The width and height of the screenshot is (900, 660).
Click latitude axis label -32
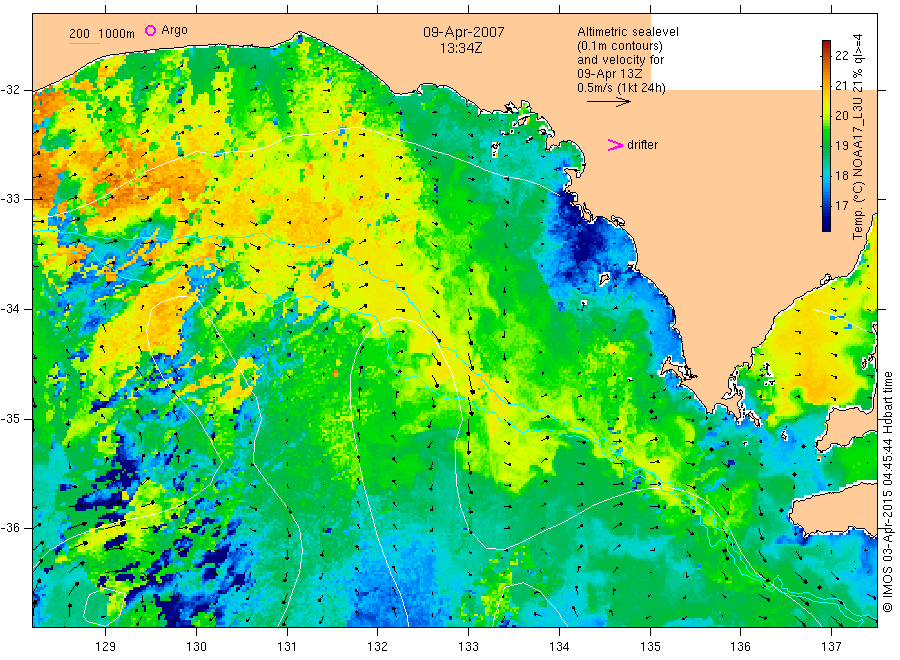point(11,90)
